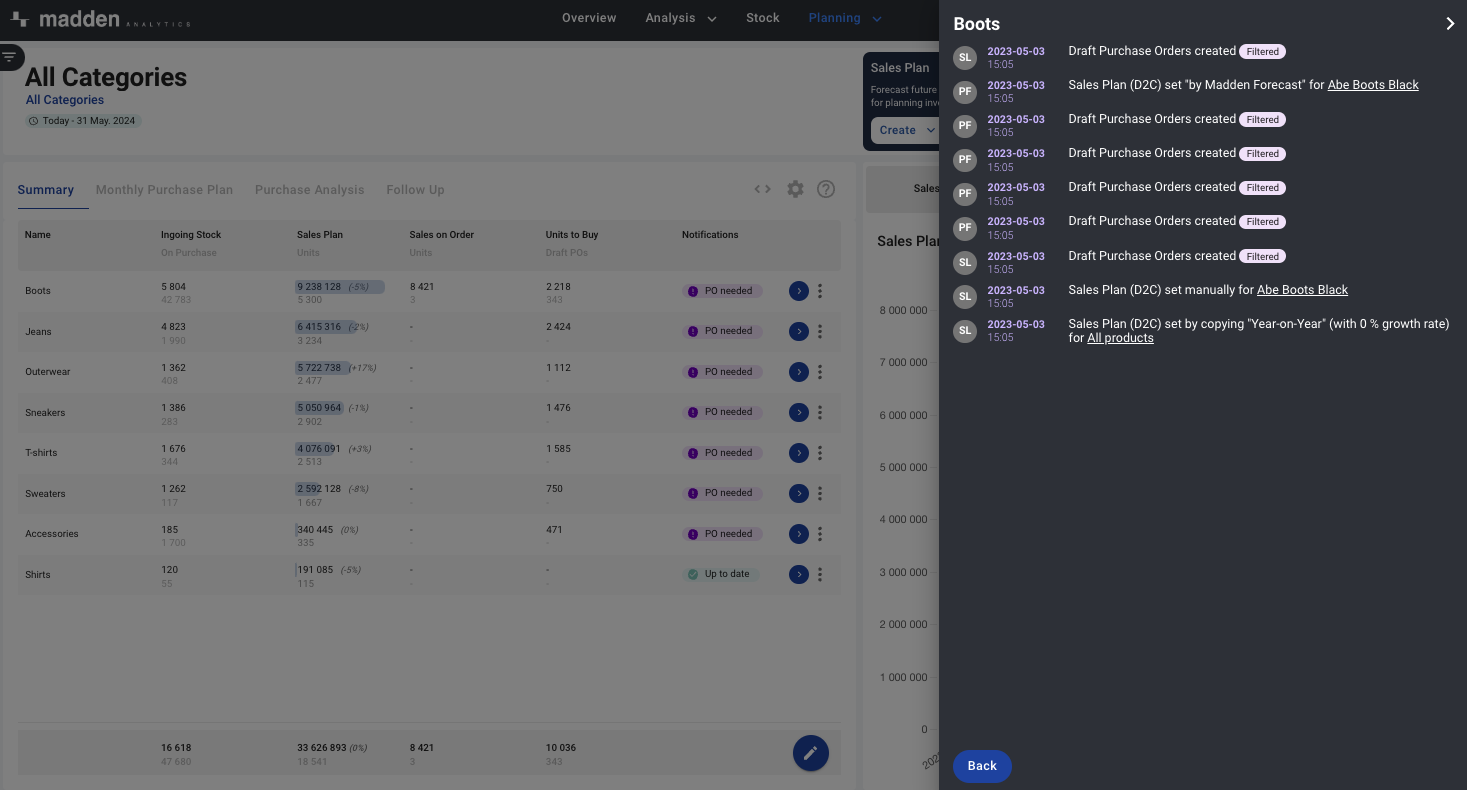Click the Back button

tap(982, 766)
